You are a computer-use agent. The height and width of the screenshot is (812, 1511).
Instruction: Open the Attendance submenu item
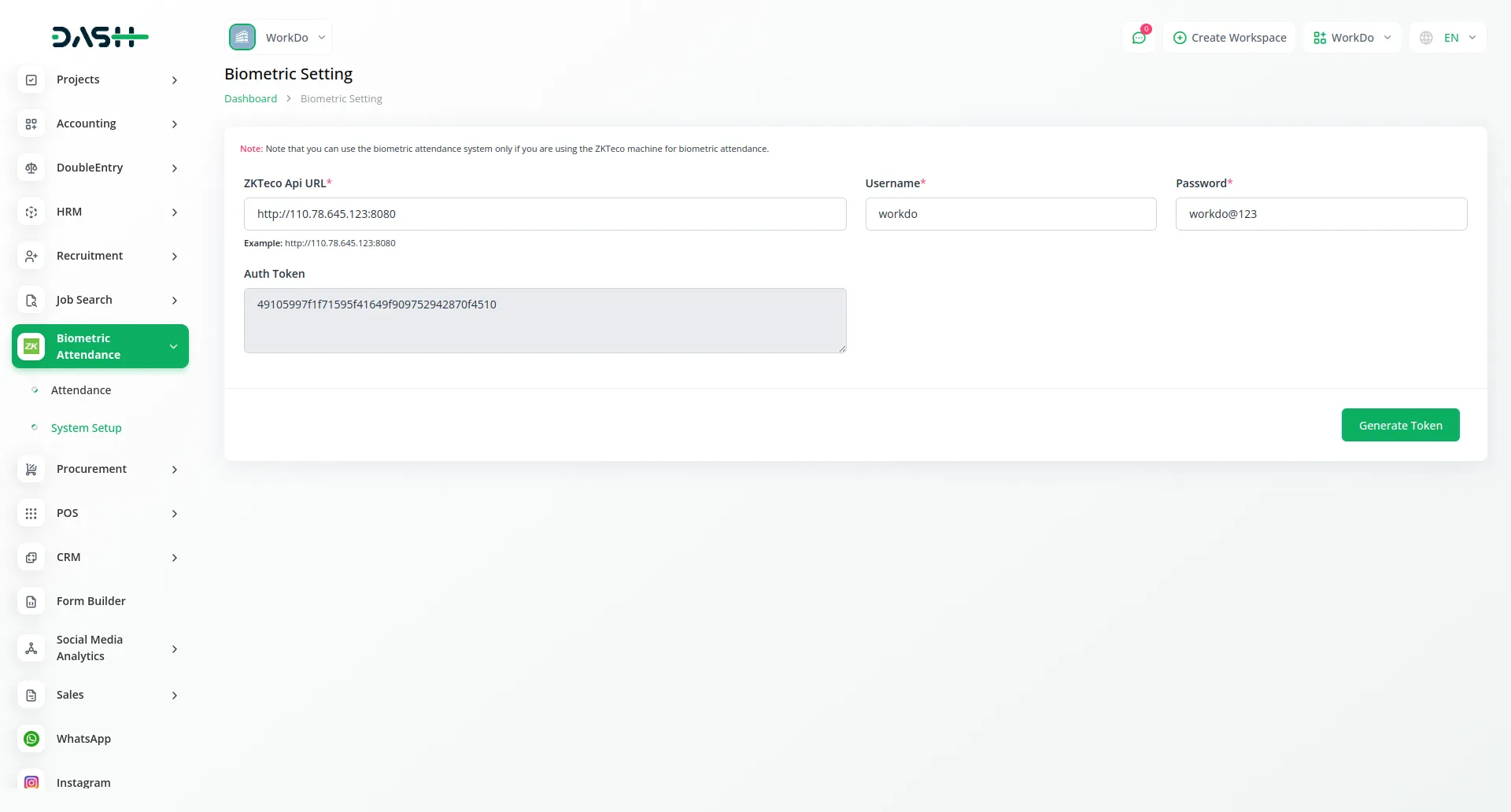tap(81, 390)
